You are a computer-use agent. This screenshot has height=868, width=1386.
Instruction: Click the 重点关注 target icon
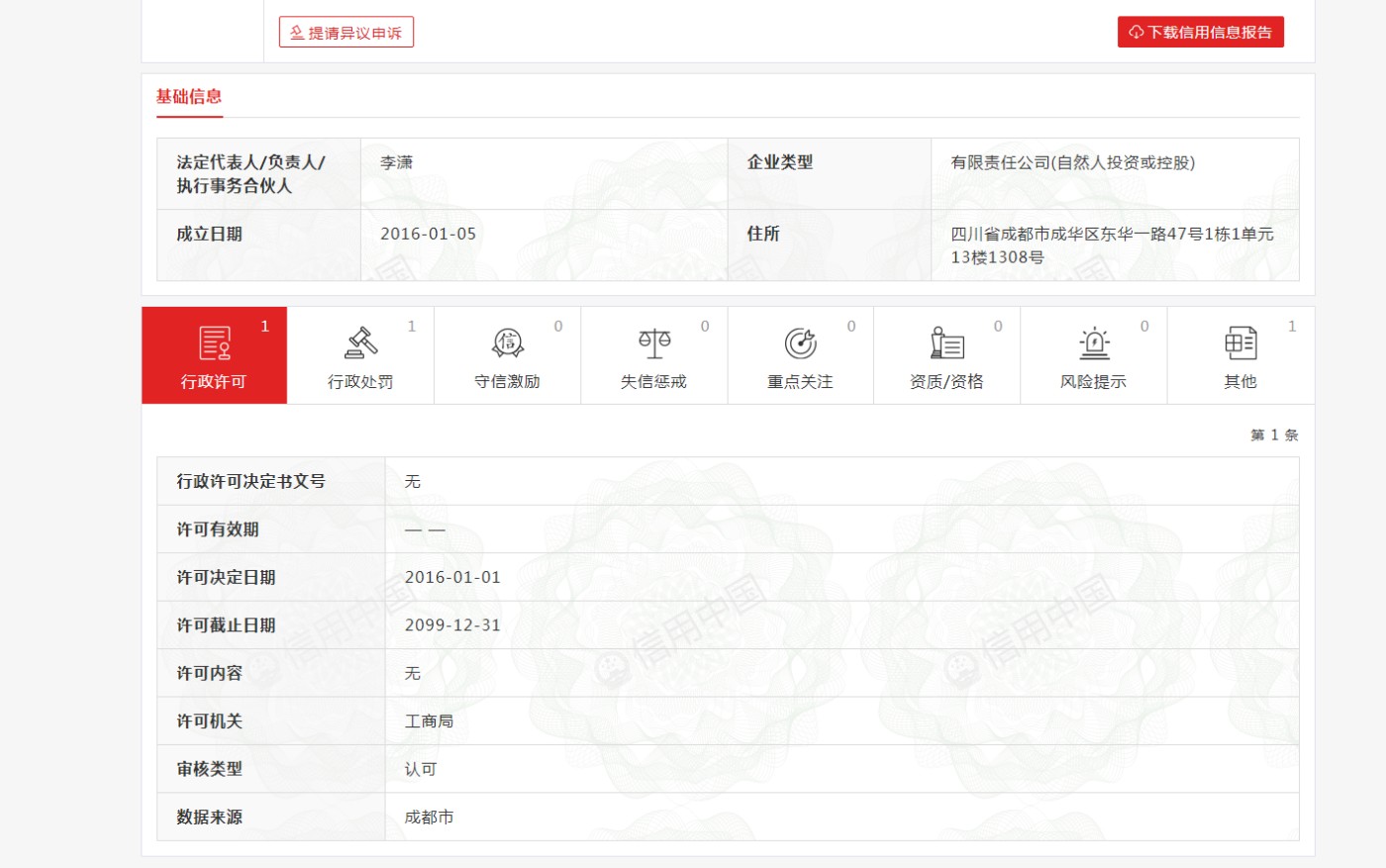click(800, 343)
